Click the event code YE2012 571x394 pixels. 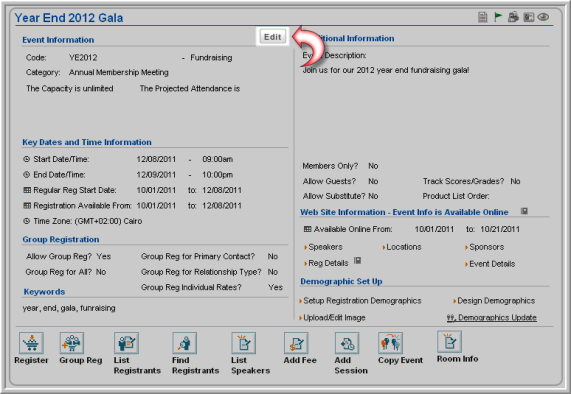[83, 58]
